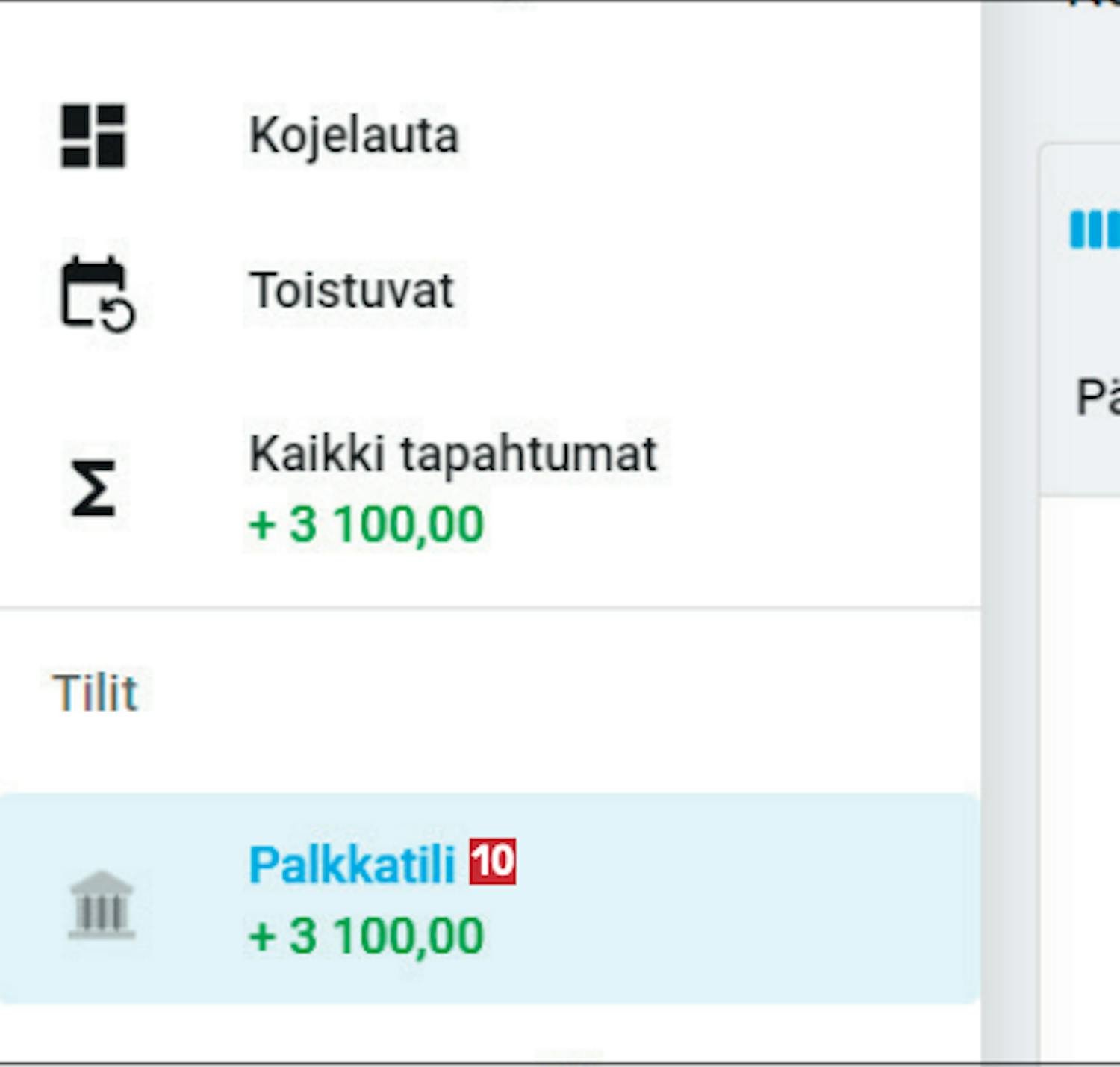Click blank space right of Kojelauta label
This screenshot has height=1067, width=1120.
tap(709, 136)
